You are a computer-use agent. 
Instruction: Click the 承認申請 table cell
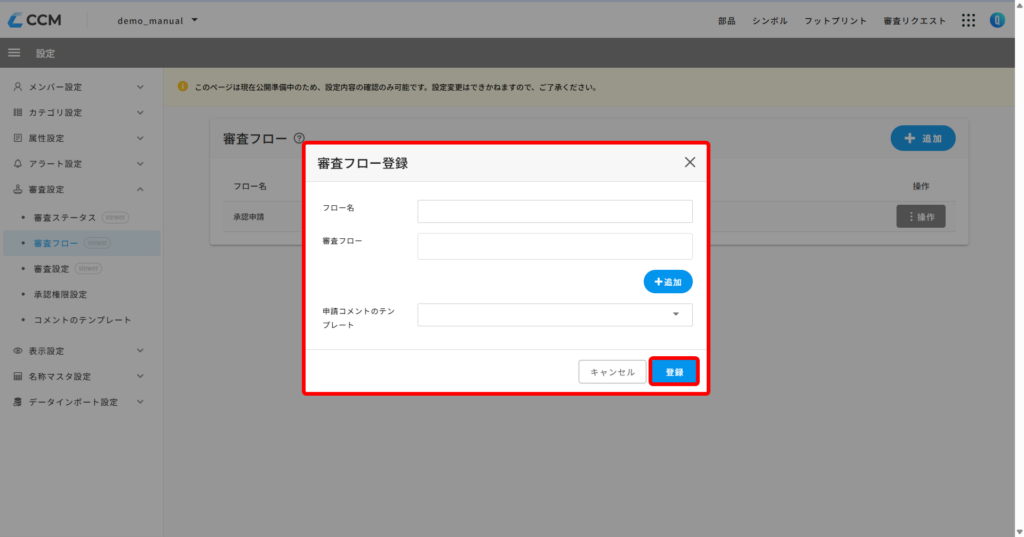249,217
